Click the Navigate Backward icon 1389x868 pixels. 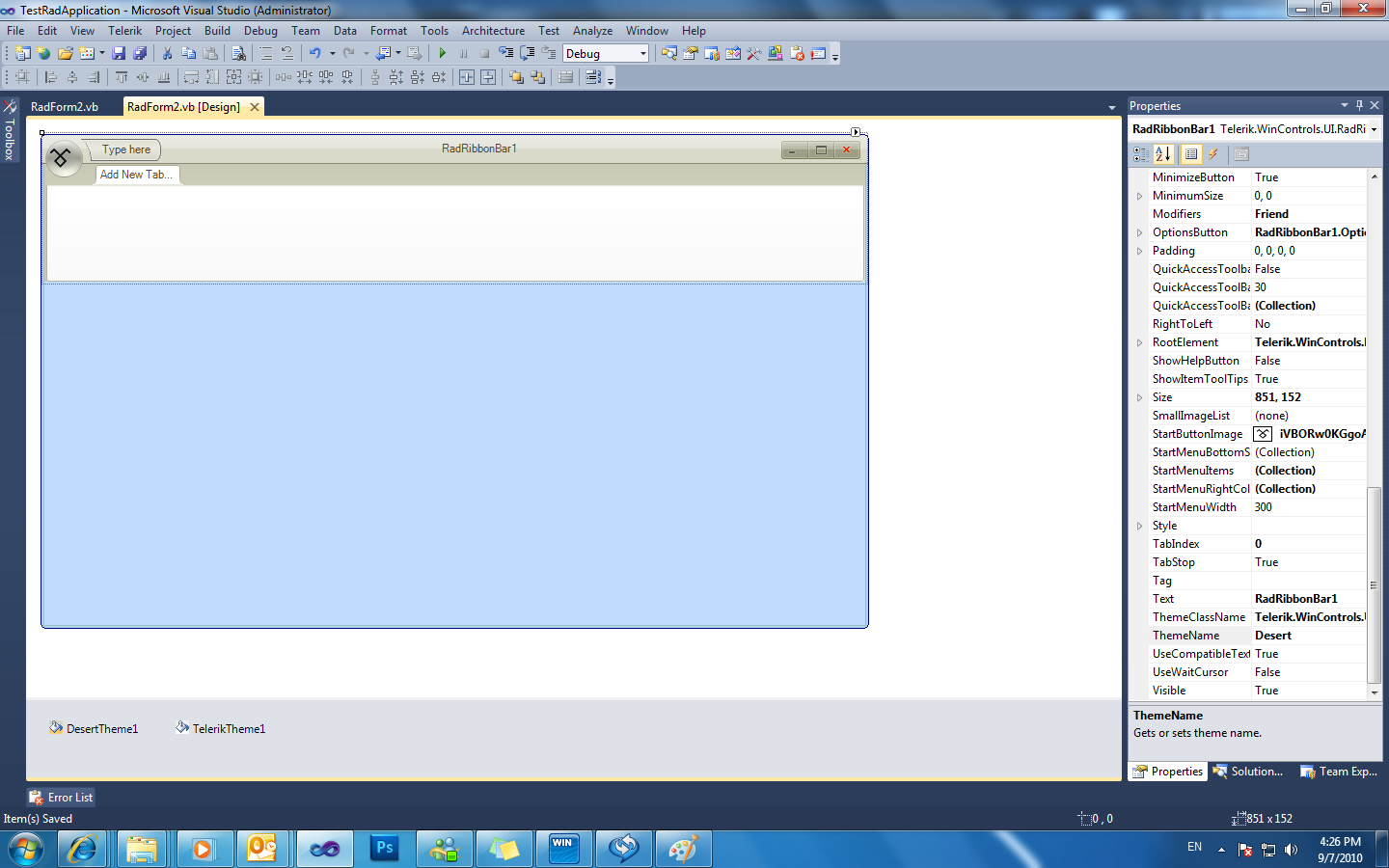(384, 54)
